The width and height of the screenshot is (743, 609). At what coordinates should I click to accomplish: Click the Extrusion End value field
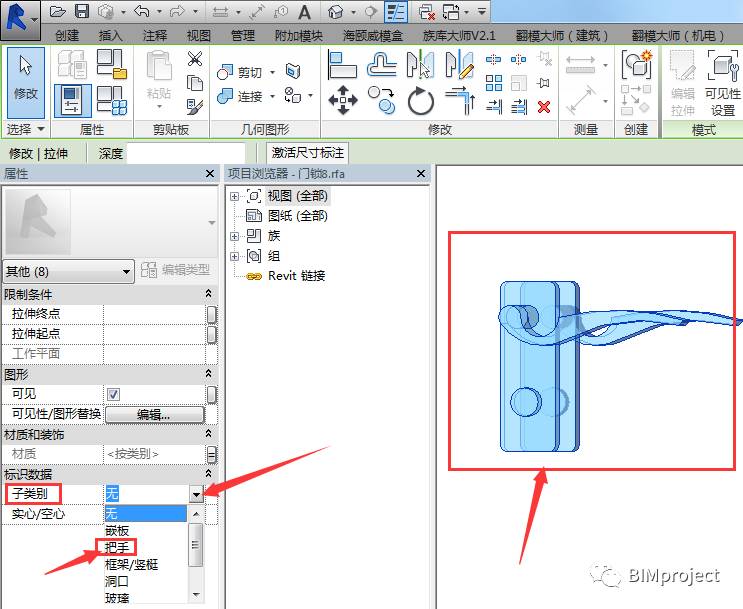pos(154,314)
